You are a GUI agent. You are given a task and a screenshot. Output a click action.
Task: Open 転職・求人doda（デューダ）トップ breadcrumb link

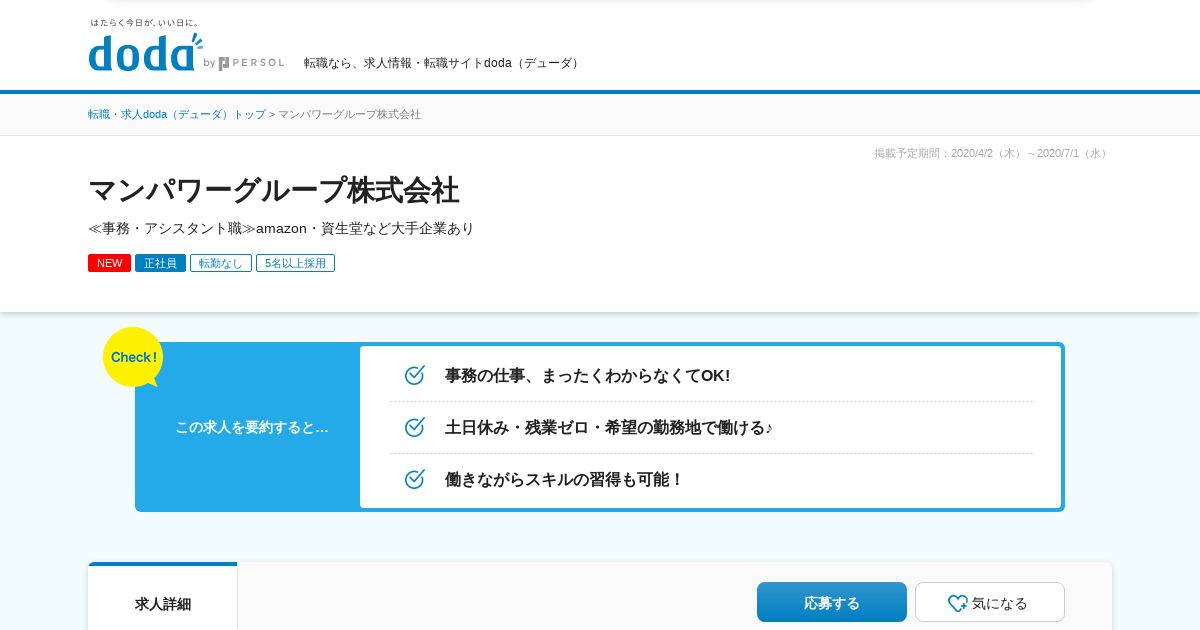pos(177,114)
